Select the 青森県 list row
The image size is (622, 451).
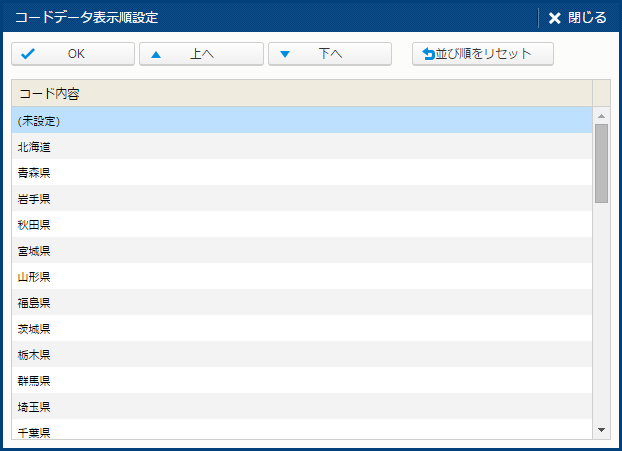[300, 173]
